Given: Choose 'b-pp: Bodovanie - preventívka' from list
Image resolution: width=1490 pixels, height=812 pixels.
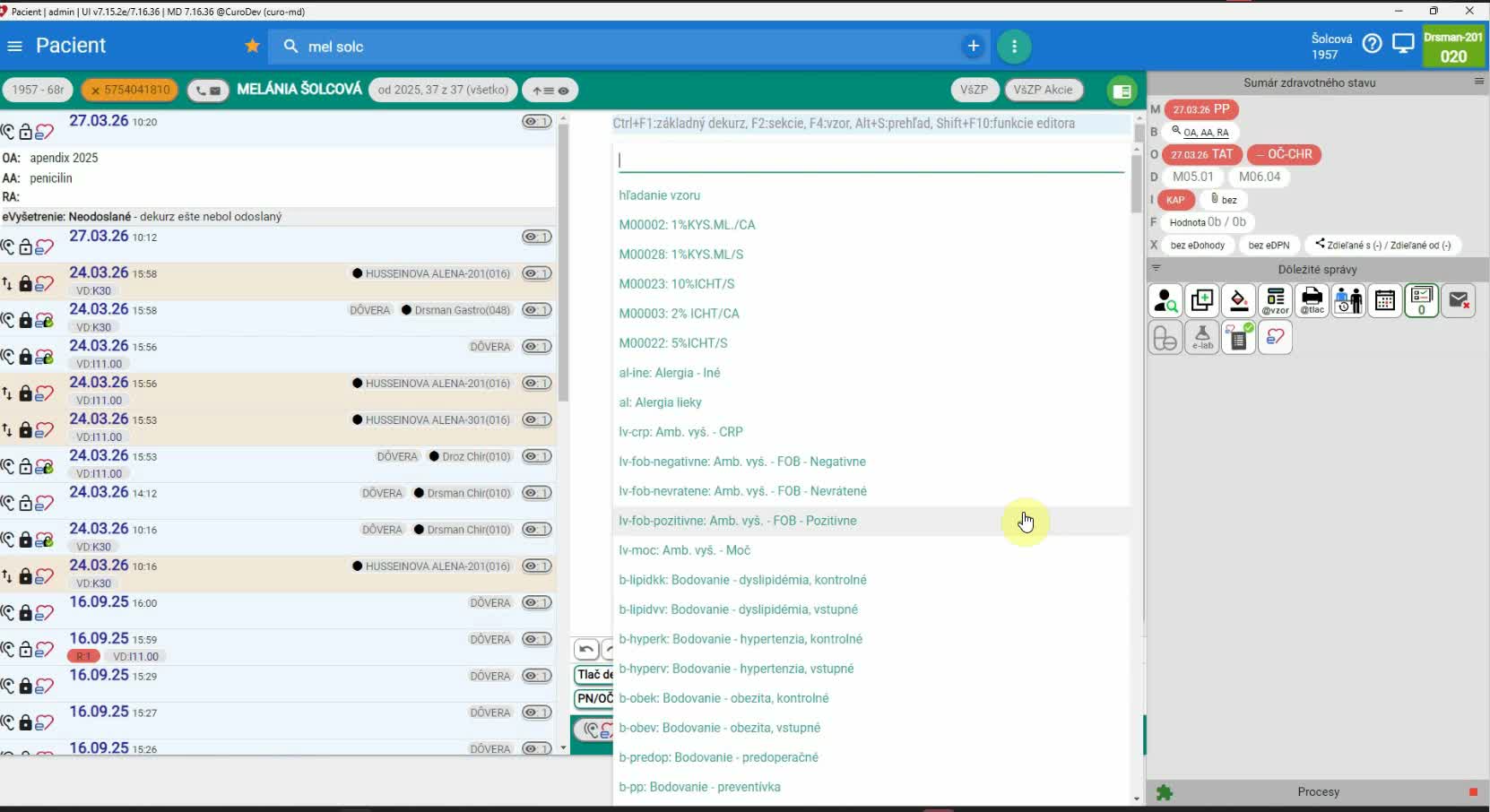Looking at the screenshot, I should tap(699, 787).
